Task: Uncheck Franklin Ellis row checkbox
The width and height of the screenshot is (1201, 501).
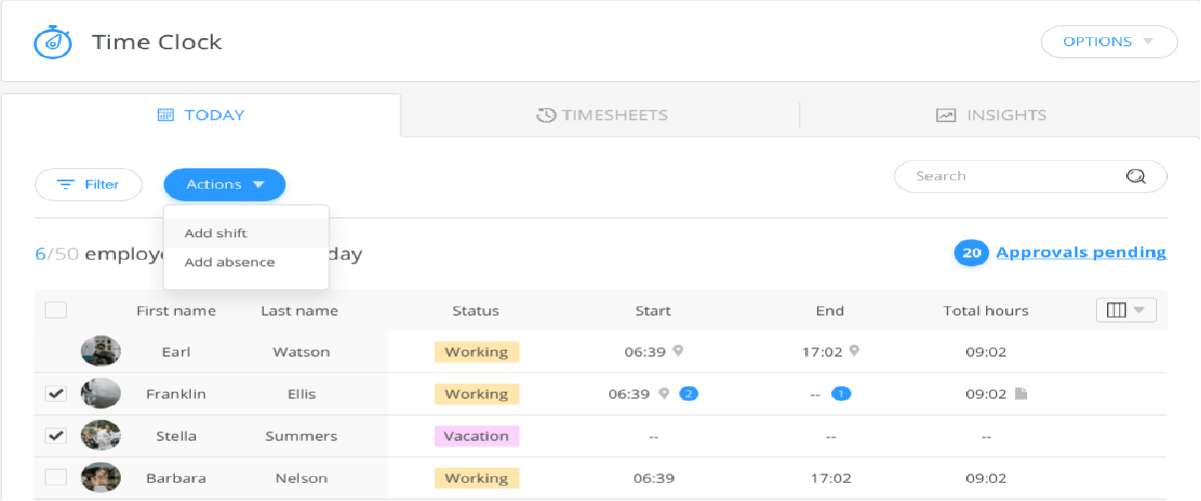Action: point(56,394)
